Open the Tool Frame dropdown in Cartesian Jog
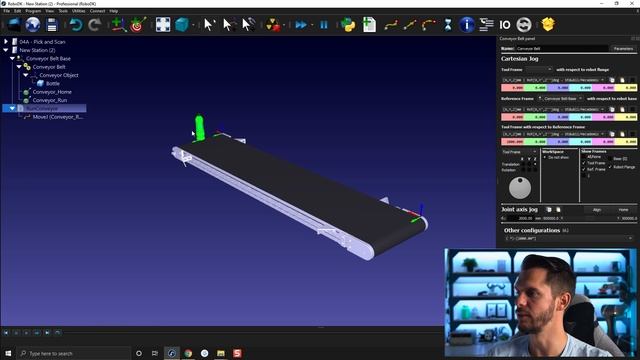 click(x=539, y=70)
